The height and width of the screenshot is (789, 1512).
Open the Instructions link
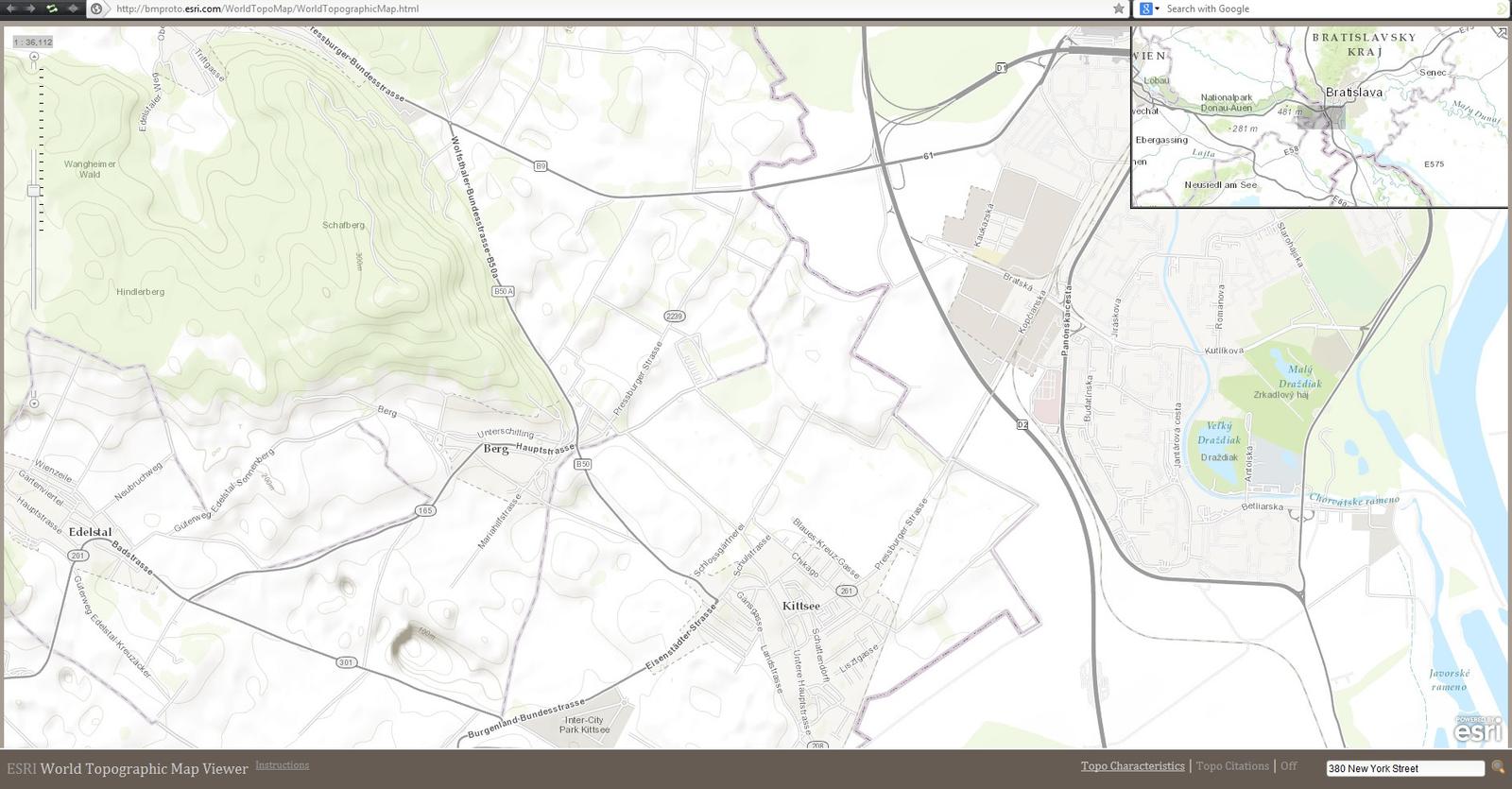click(x=282, y=765)
